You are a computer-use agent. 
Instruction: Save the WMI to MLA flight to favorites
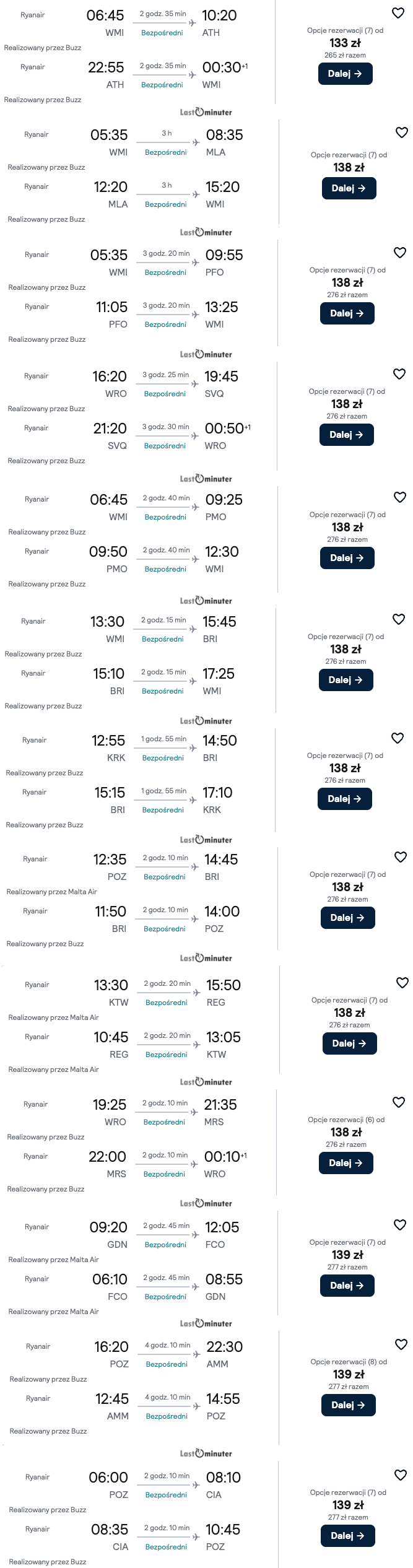(x=402, y=133)
